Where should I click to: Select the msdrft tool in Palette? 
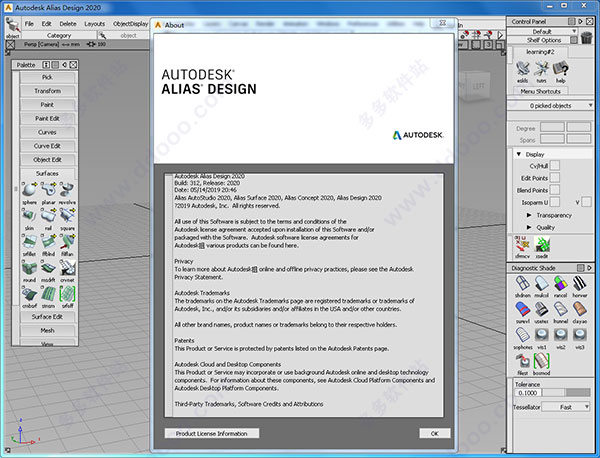click(49, 267)
